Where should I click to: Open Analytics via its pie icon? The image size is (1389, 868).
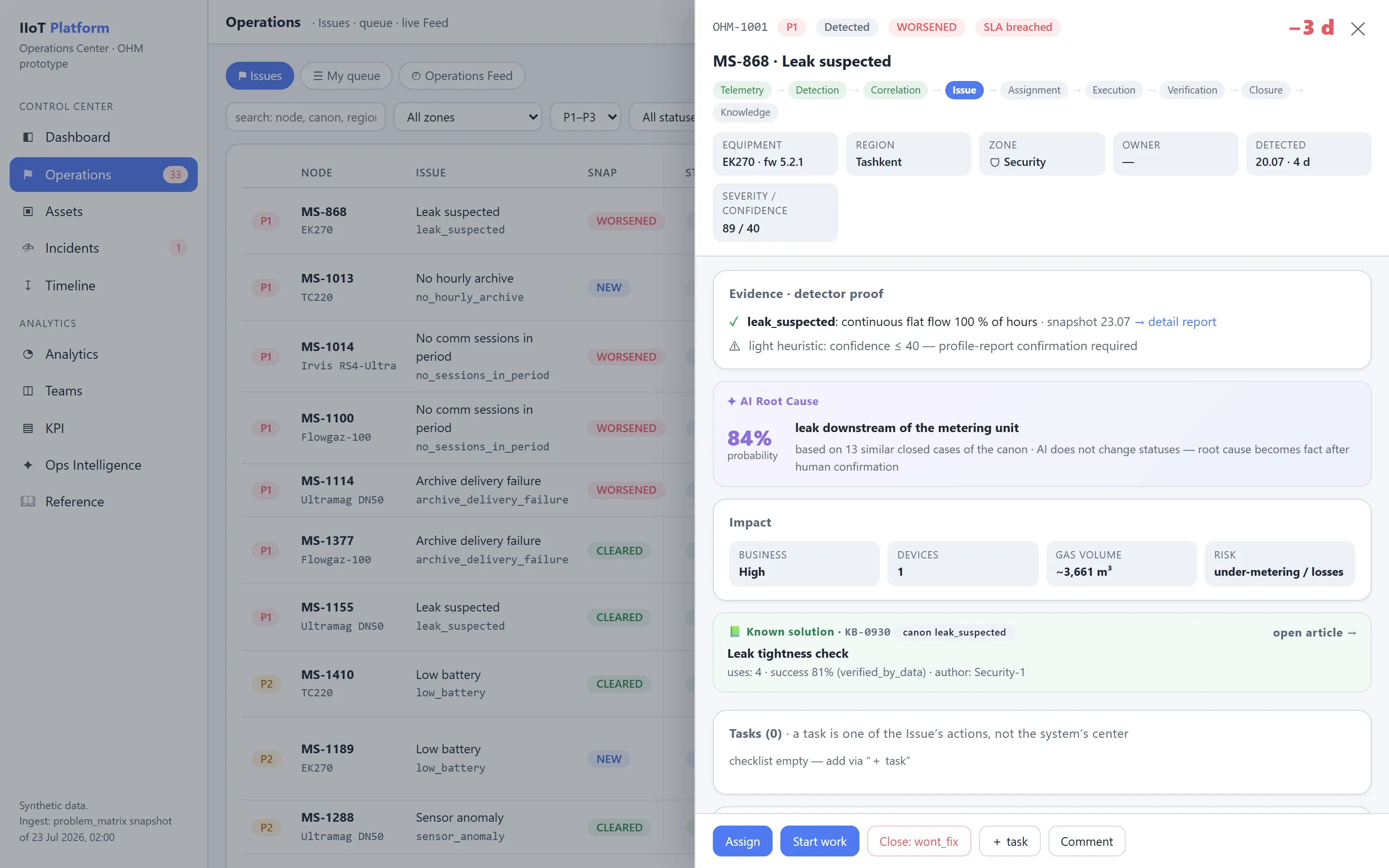pos(27,354)
